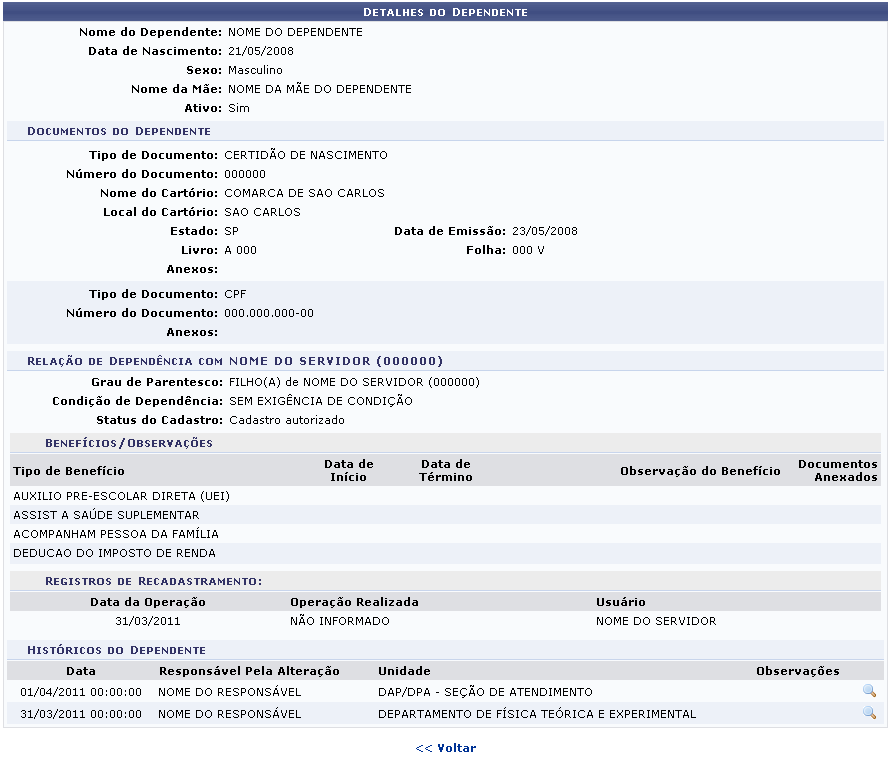Click the DEDUCAO DO IMPOSTO DE RENDA entry
This screenshot has height=765, width=892.
click(x=114, y=553)
